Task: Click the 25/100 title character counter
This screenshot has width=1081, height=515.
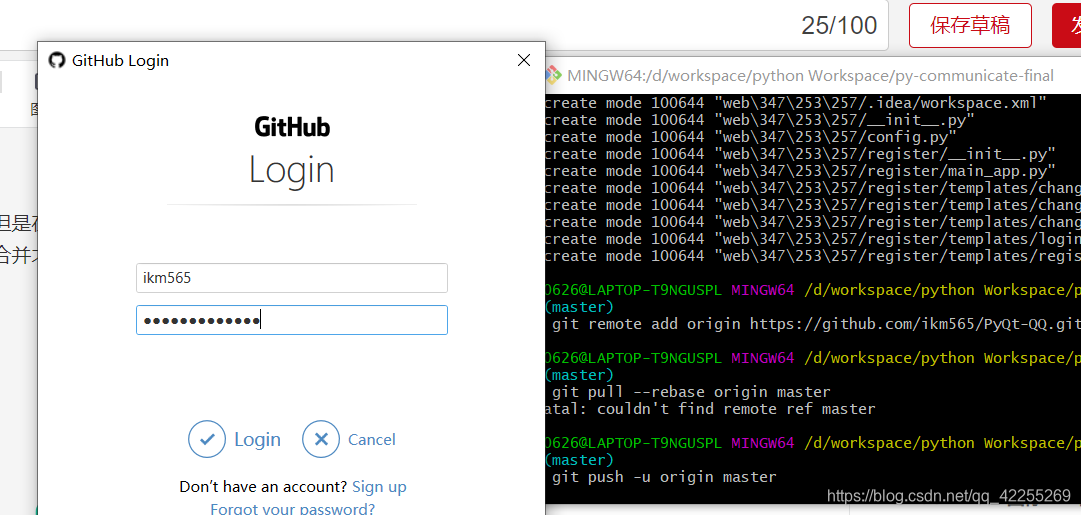Action: (839, 26)
